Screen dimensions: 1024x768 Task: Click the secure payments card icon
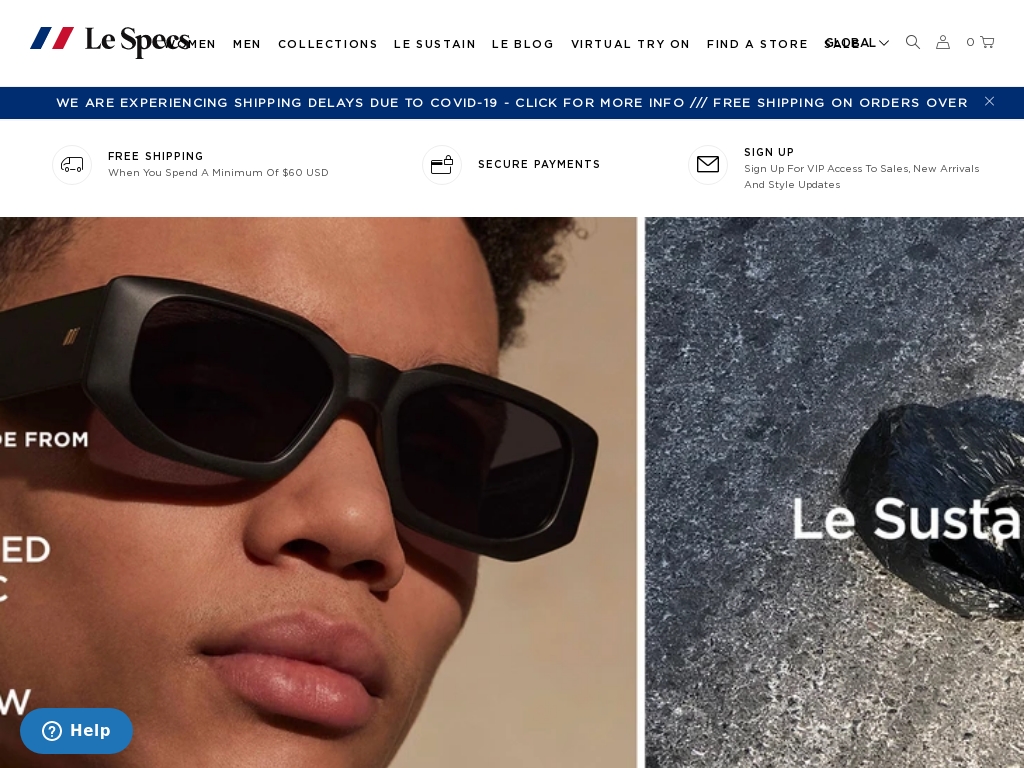coord(442,165)
